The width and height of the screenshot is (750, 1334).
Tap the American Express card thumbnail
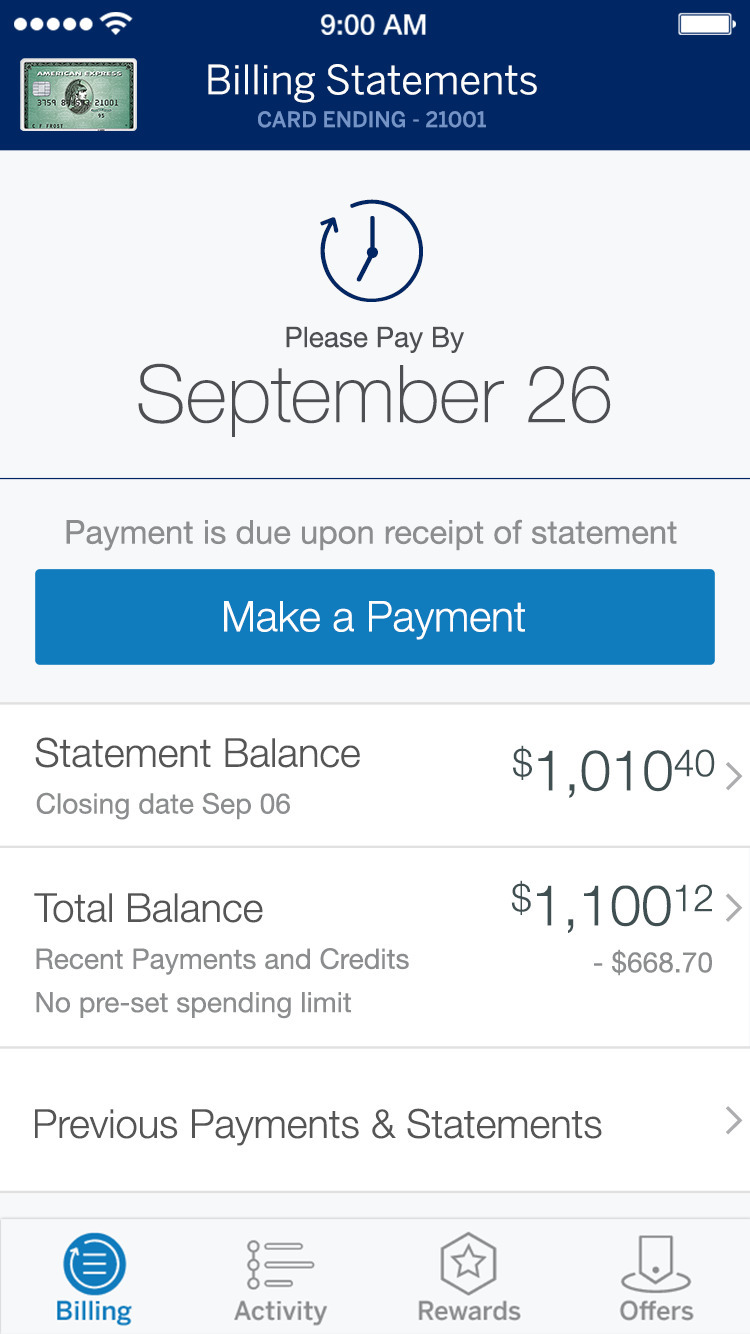click(x=78, y=95)
